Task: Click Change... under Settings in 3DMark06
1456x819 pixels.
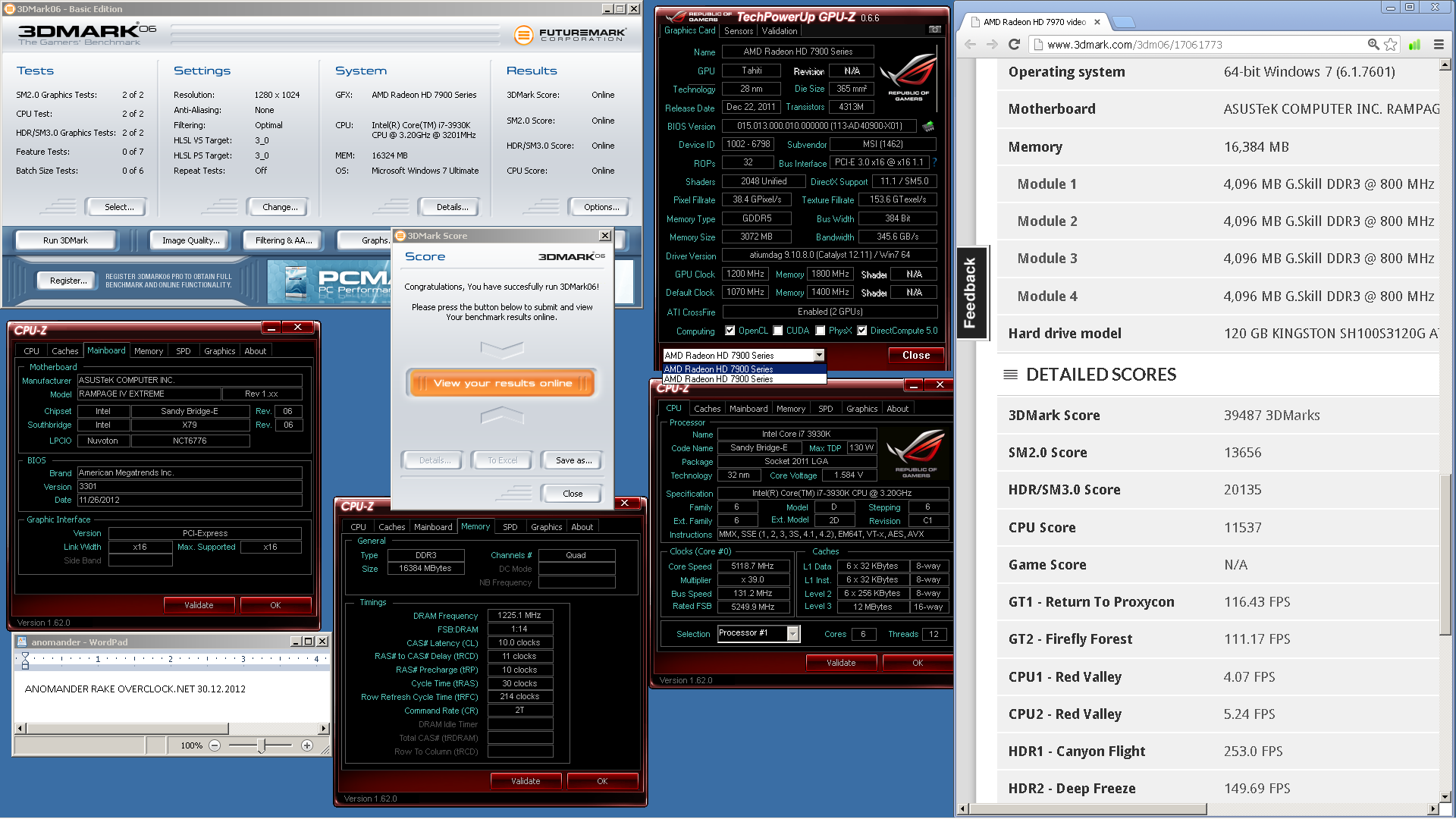Action: pyautogui.click(x=280, y=207)
